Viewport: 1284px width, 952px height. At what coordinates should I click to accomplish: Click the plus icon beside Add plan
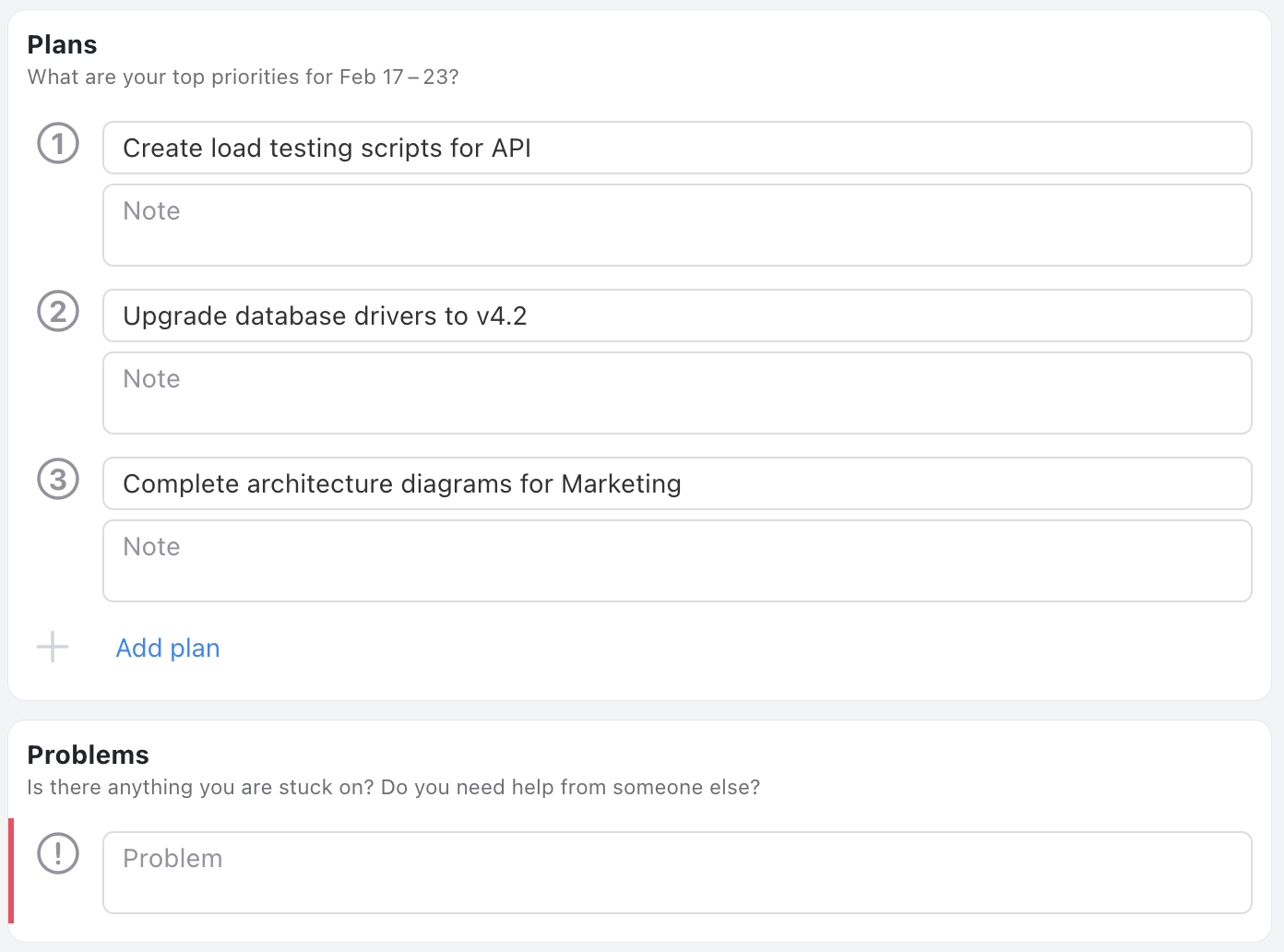pyautogui.click(x=53, y=648)
